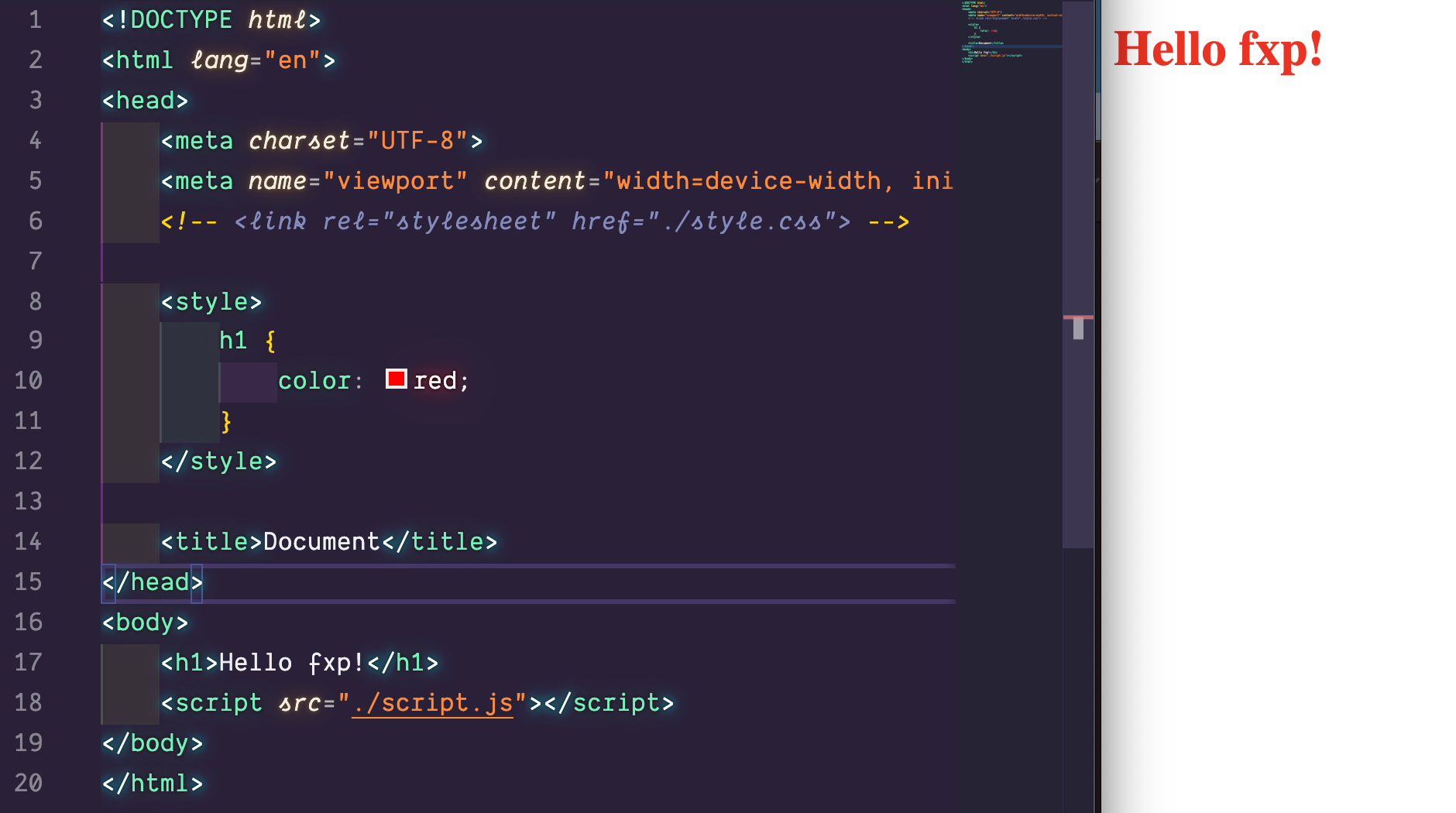
Task: Place cursor inside the Document title text
Action: tap(320, 541)
